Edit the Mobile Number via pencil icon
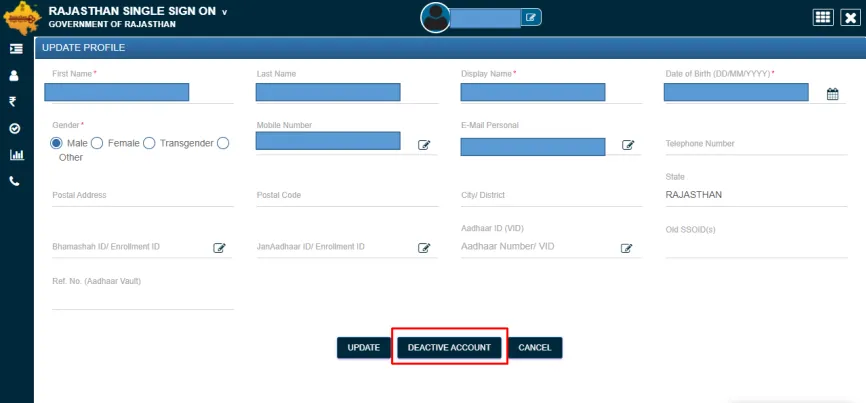Screen dimensions: 866x403 tap(424, 145)
